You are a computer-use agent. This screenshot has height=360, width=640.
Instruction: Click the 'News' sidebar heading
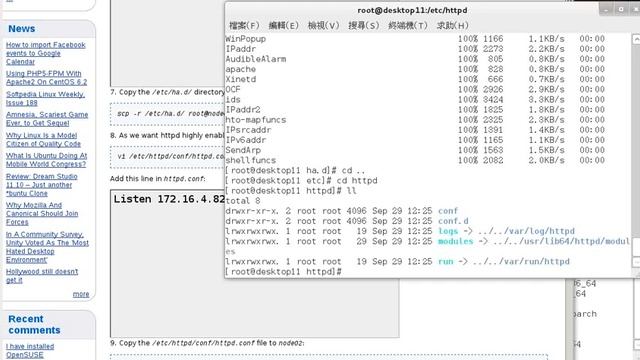point(22,29)
